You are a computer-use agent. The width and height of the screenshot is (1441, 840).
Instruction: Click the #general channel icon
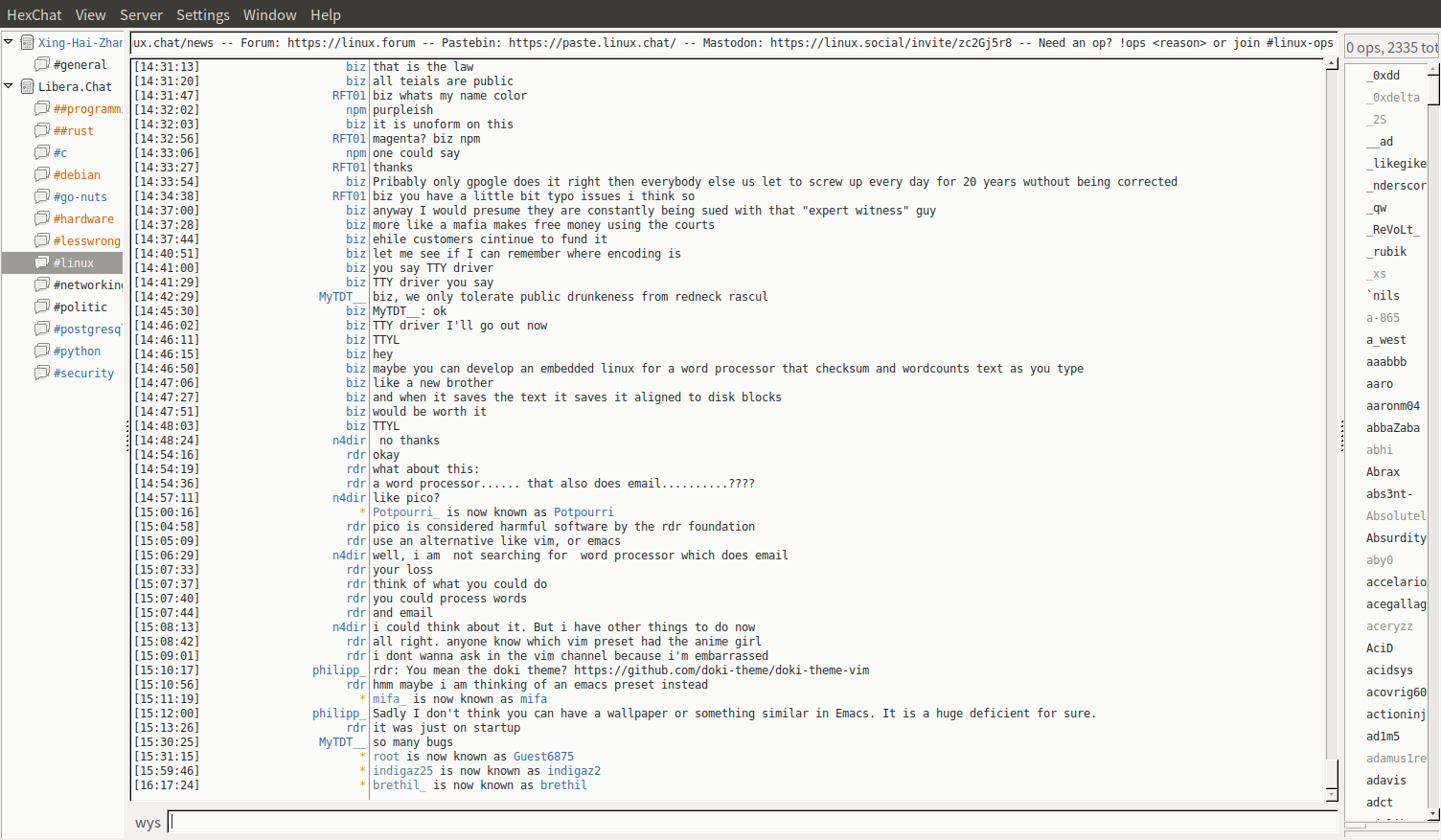(x=42, y=64)
